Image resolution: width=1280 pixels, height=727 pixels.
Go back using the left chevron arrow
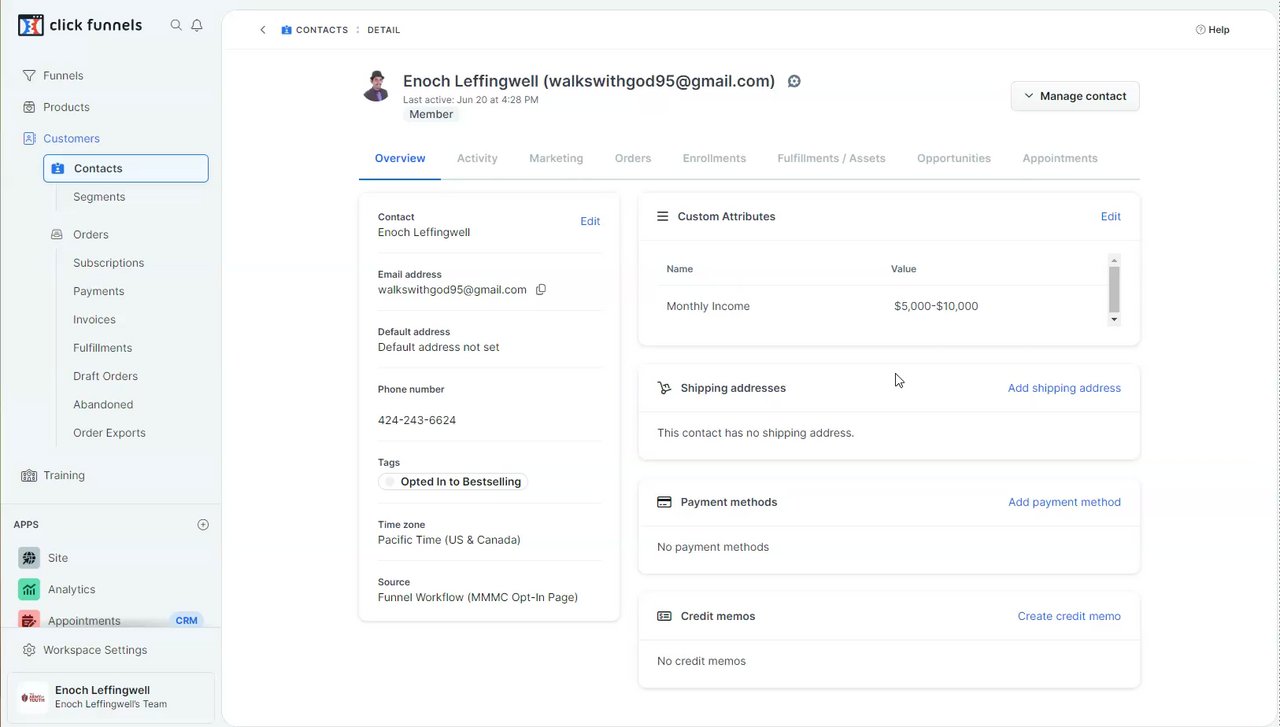(263, 30)
